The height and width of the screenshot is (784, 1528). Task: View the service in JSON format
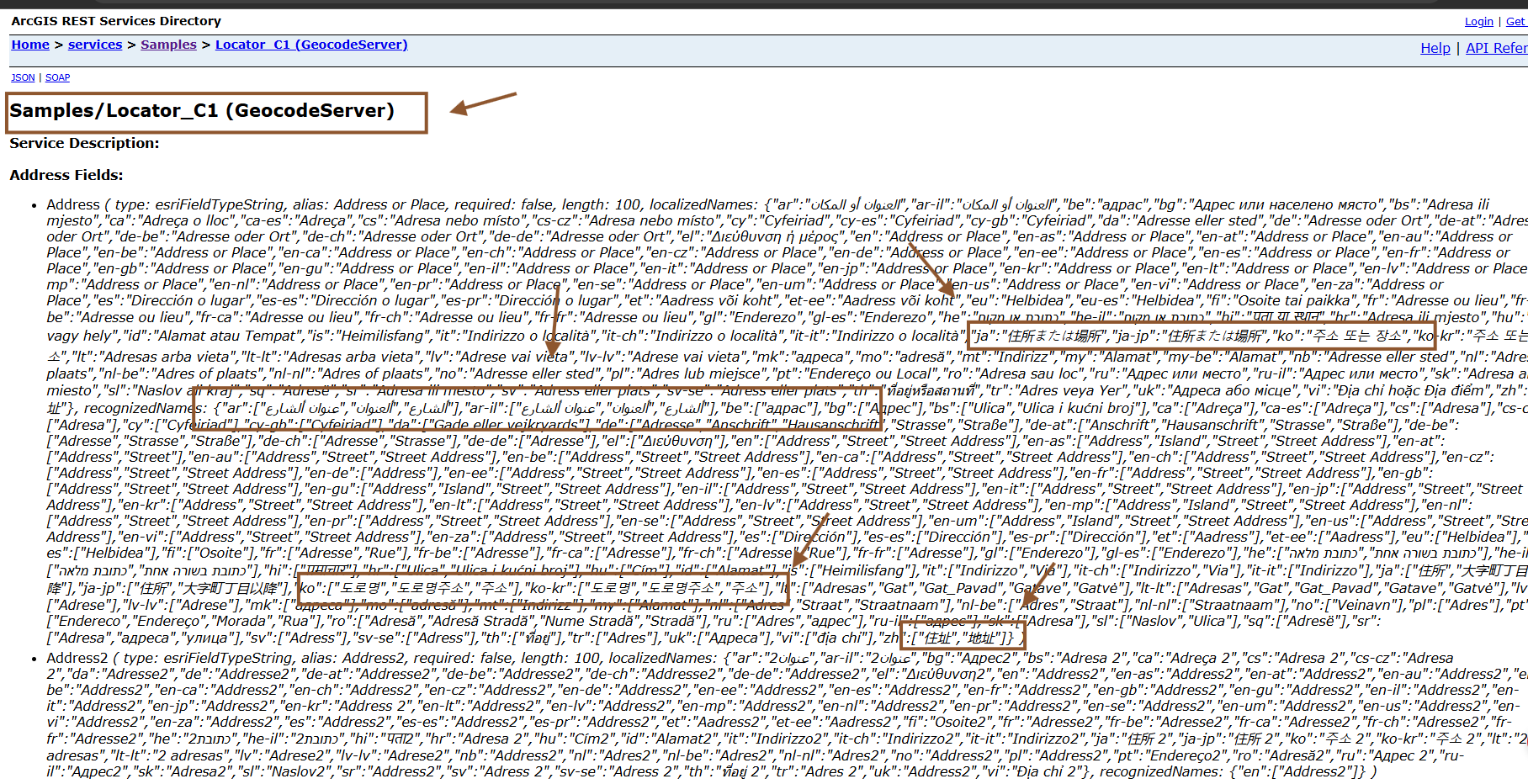pos(23,77)
